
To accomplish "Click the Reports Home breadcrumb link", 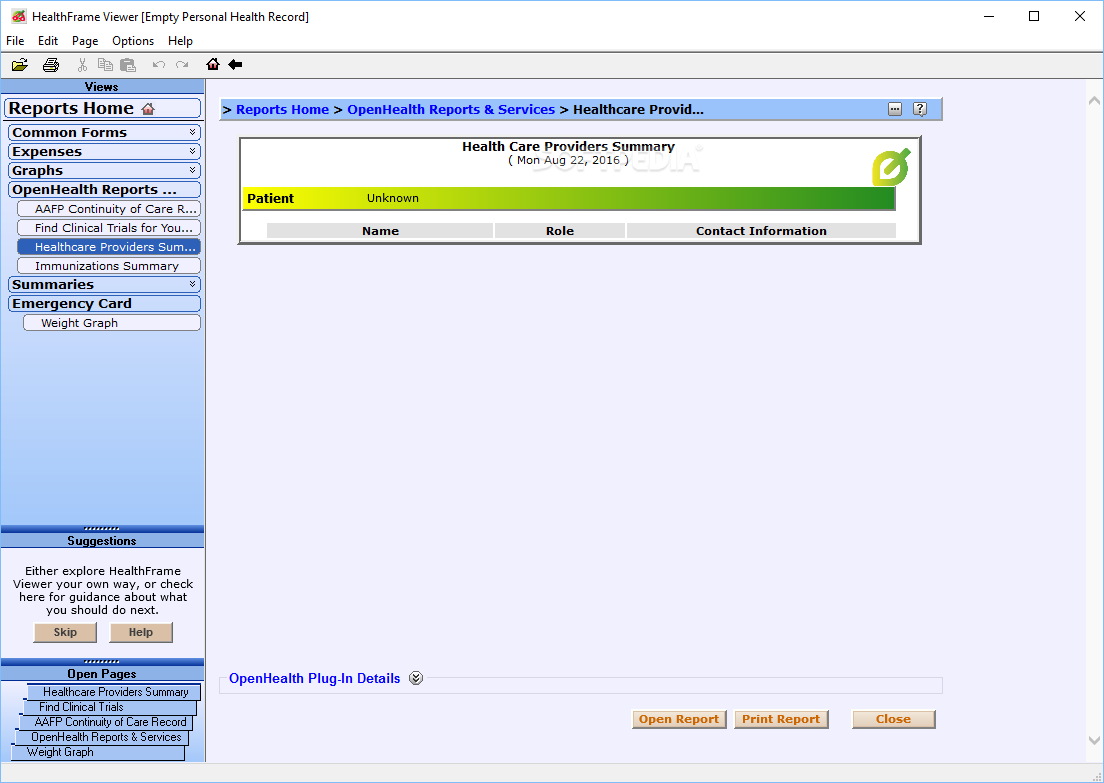I will [x=282, y=109].
